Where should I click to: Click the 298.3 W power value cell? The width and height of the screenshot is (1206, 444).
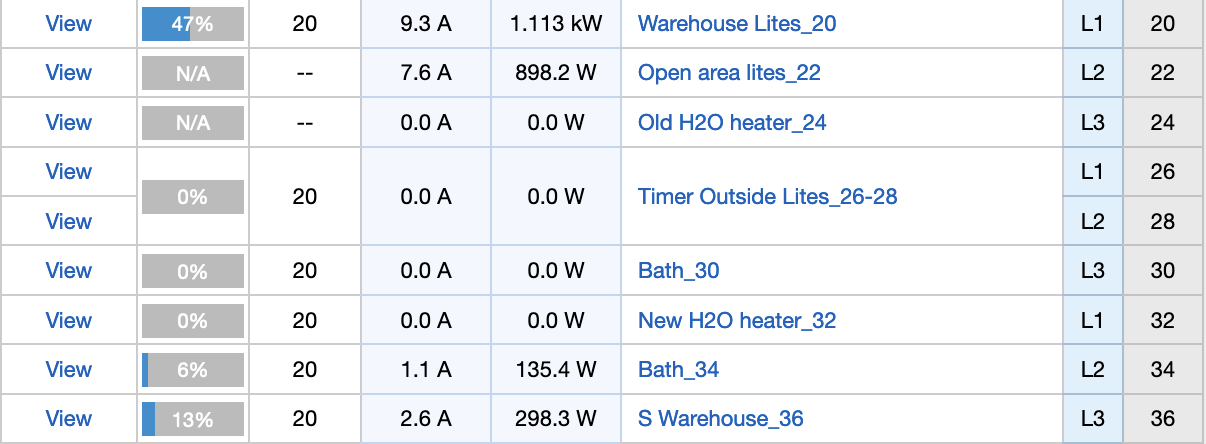(555, 419)
